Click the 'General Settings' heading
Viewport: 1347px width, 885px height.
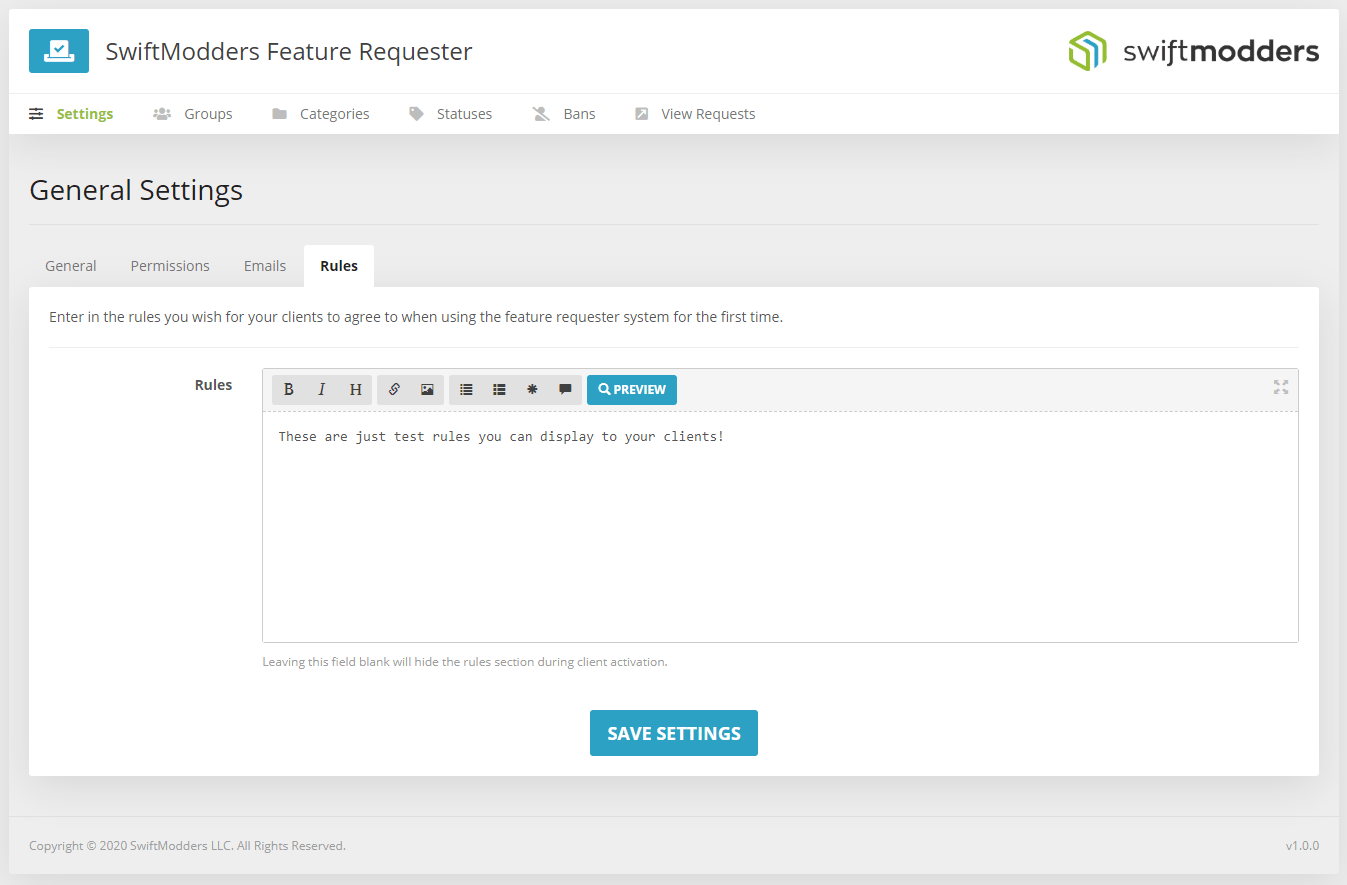tap(136, 190)
